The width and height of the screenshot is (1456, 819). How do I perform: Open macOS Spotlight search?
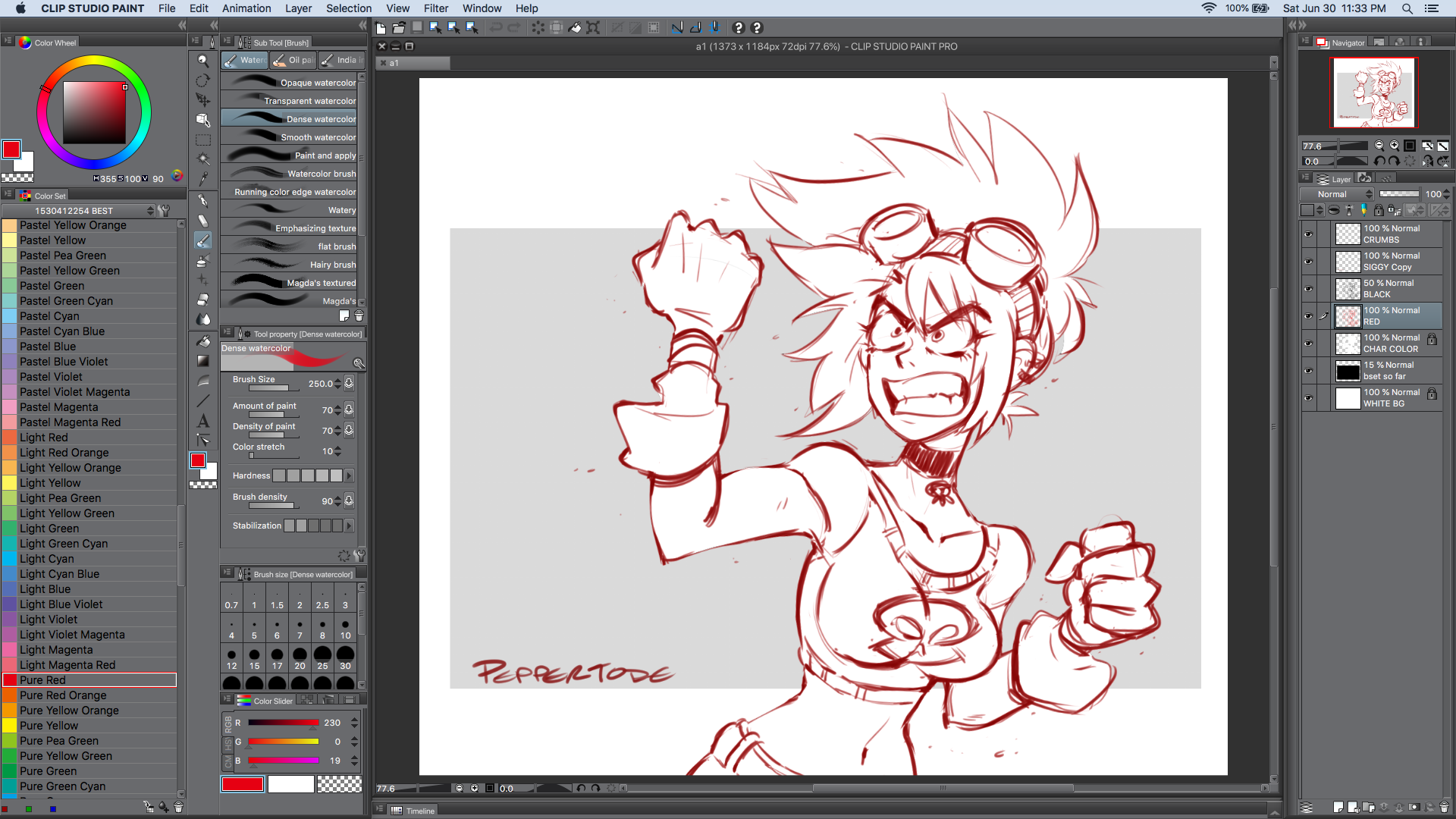1407,8
